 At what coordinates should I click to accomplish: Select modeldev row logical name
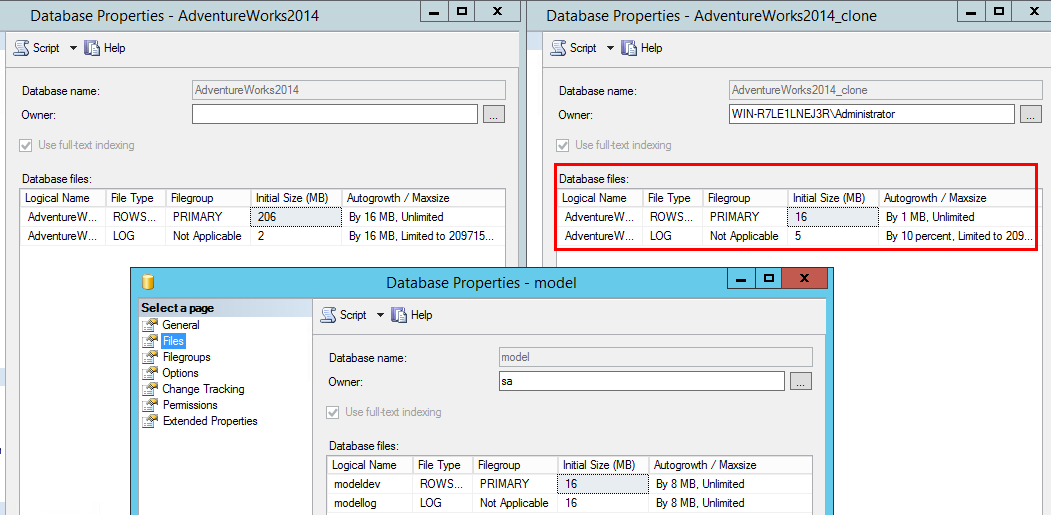pos(371,483)
